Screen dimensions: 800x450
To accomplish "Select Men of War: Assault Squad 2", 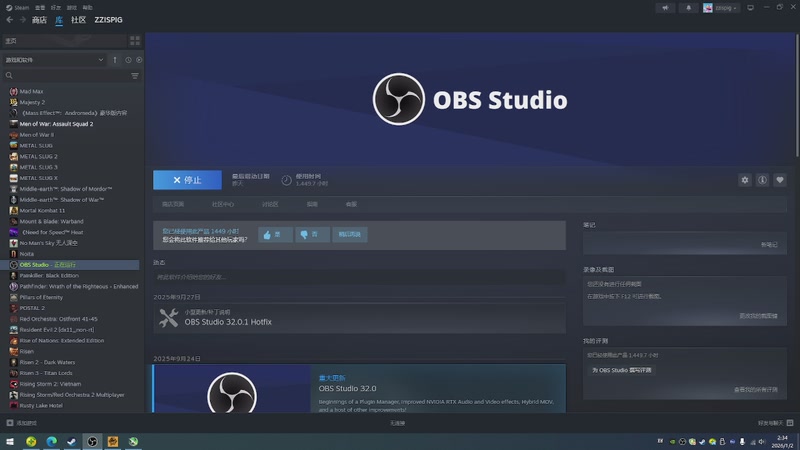I will click(x=56, y=124).
